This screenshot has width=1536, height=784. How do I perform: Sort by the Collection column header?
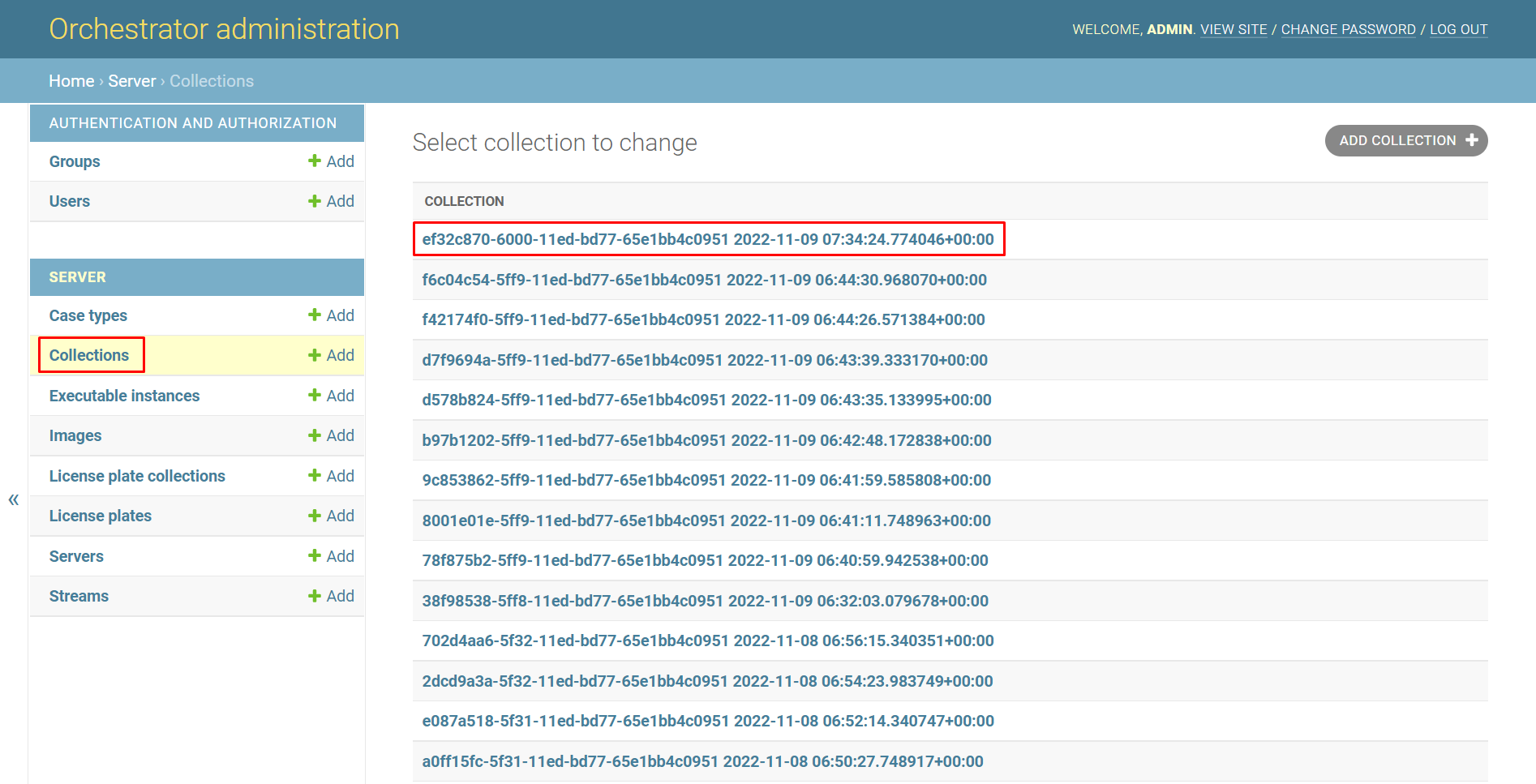[464, 201]
